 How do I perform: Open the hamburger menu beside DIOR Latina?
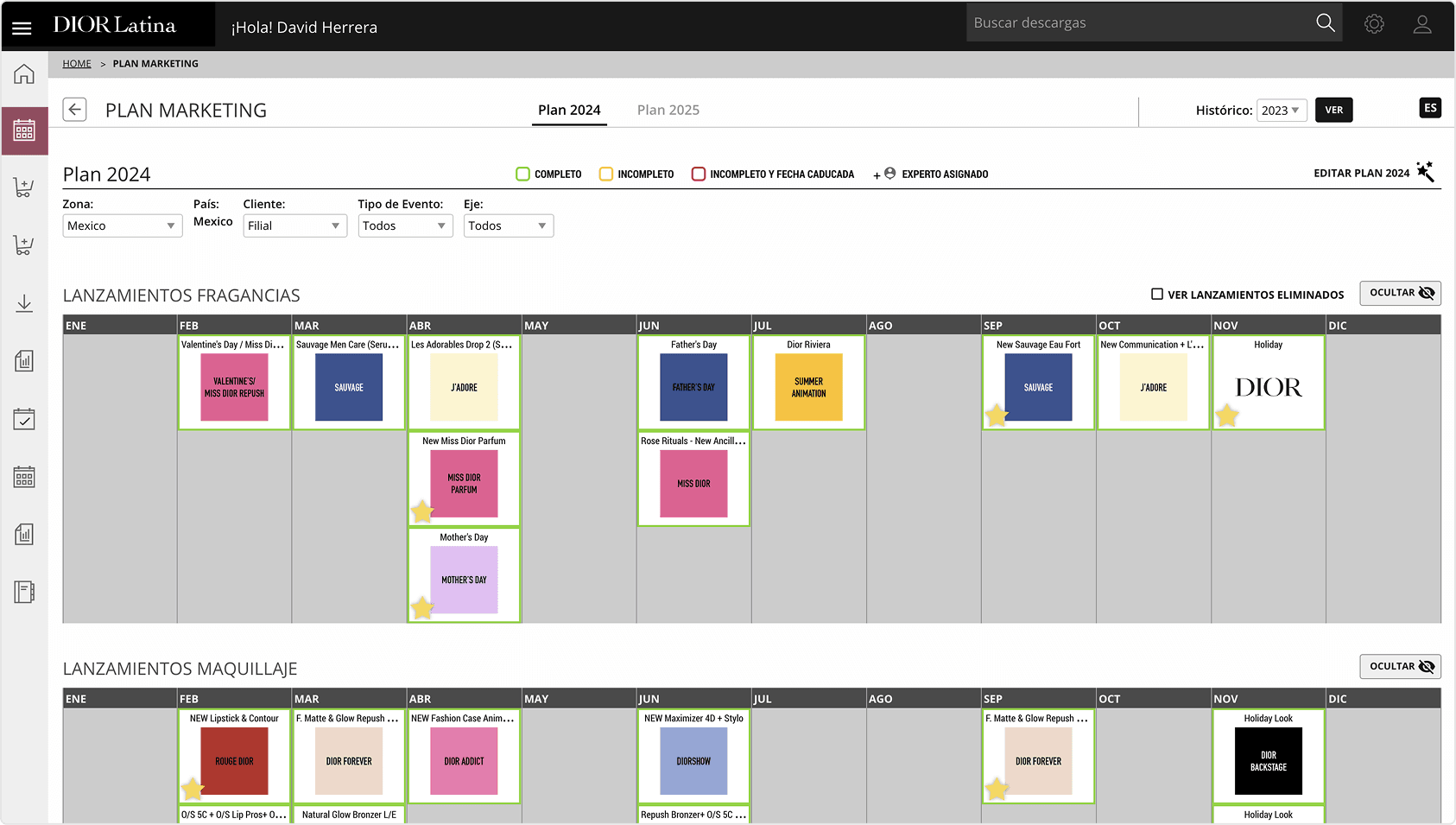[22, 26]
